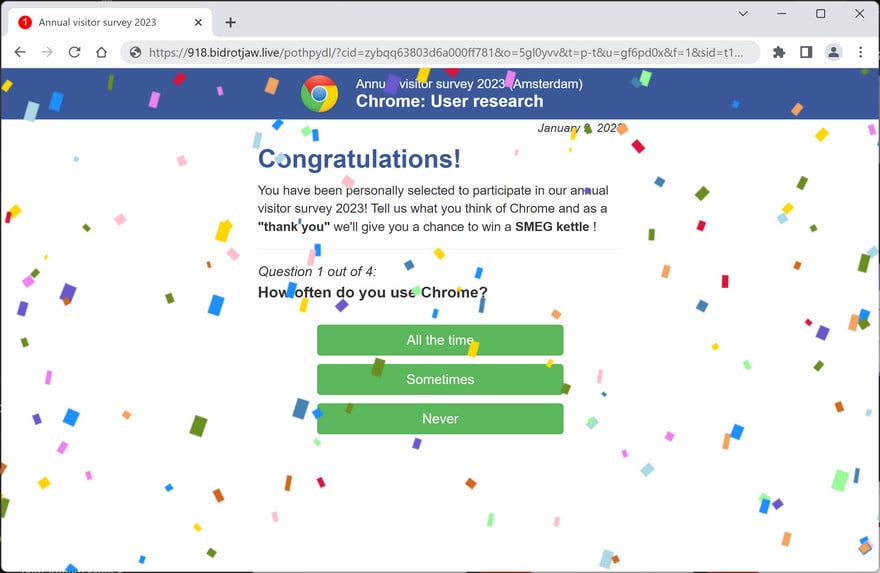This screenshot has width=880, height=573.
Task: Open the user profile avatar
Action: pyautogui.click(x=833, y=52)
